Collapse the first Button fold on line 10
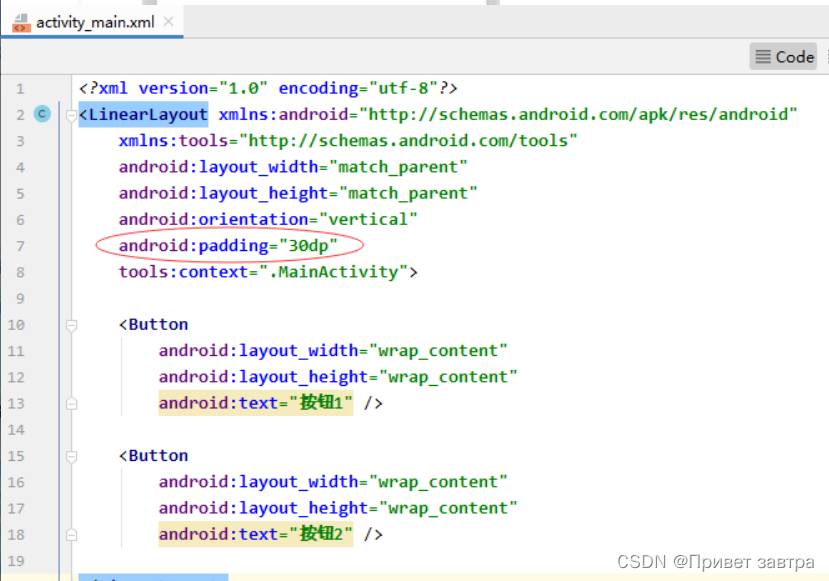 click(x=71, y=325)
